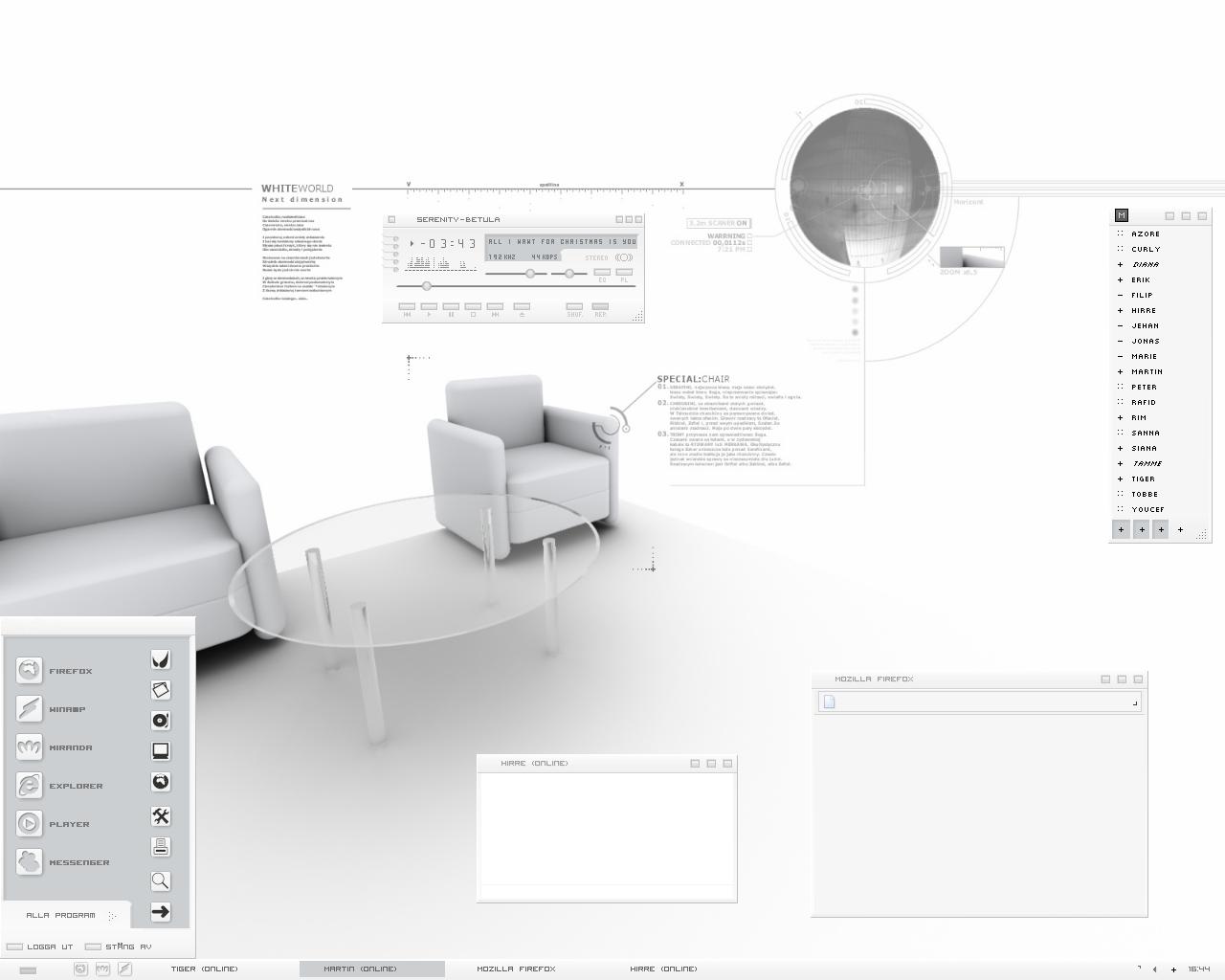
Task: Switch to Hirre (Online) taskbar item
Action: click(x=663, y=969)
